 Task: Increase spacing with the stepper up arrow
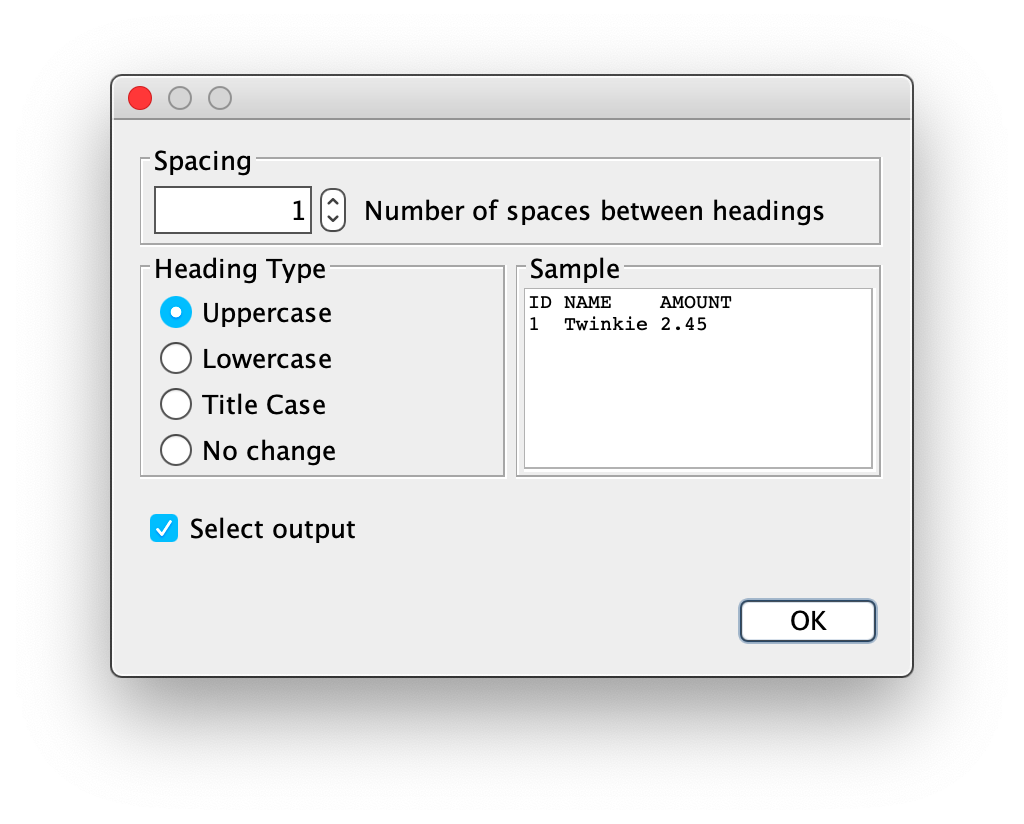pyautogui.click(x=333, y=201)
